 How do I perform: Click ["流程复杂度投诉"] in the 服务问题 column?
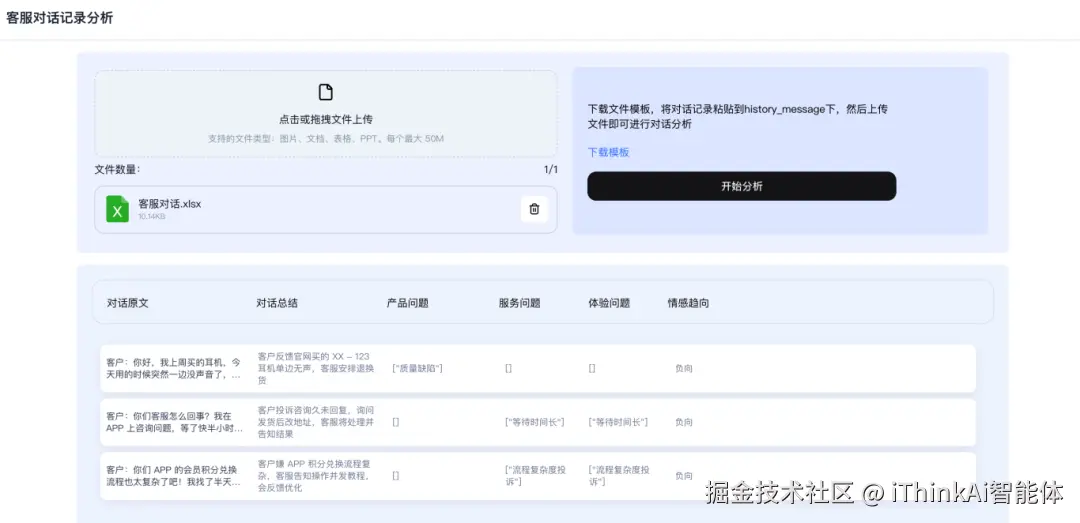(535, 476)
